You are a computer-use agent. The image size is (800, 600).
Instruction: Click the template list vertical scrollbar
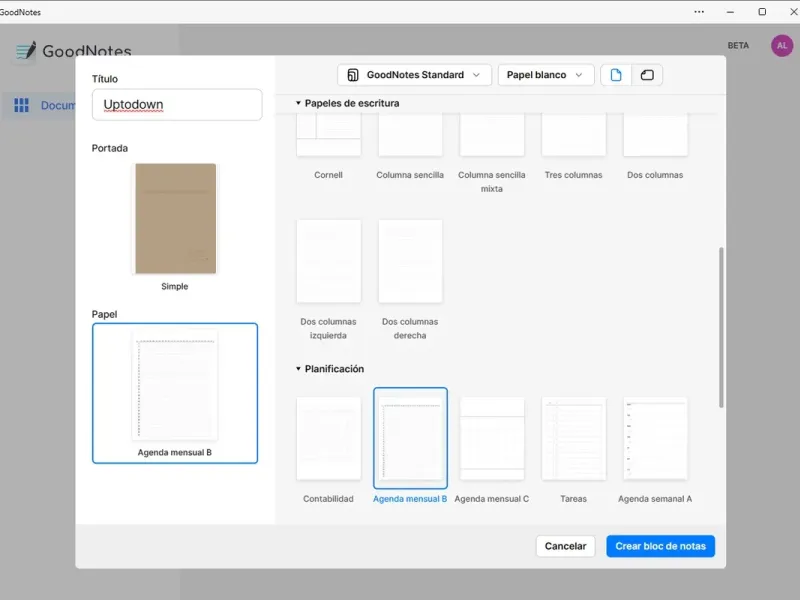tap(721, 328)
